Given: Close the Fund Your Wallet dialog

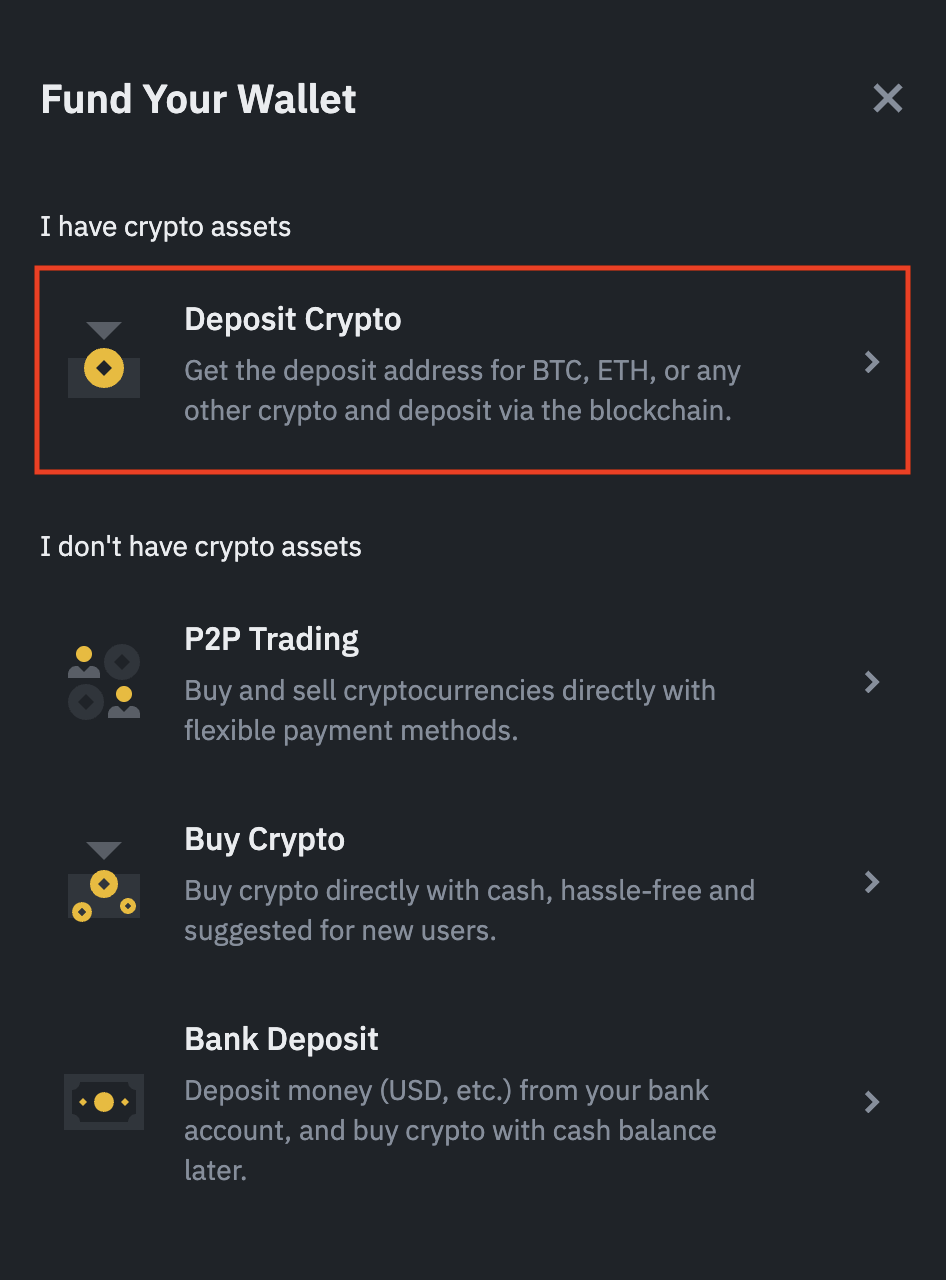Looking at the screenshot, I should (887, 98).
